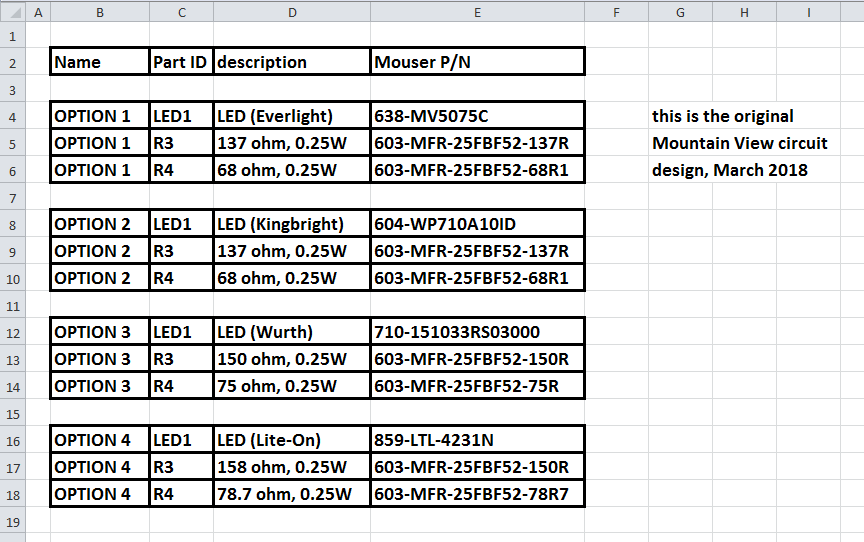Select cell '604-WP710A10ID'
This screenshot has width=864, height=542.
point(477,224)
